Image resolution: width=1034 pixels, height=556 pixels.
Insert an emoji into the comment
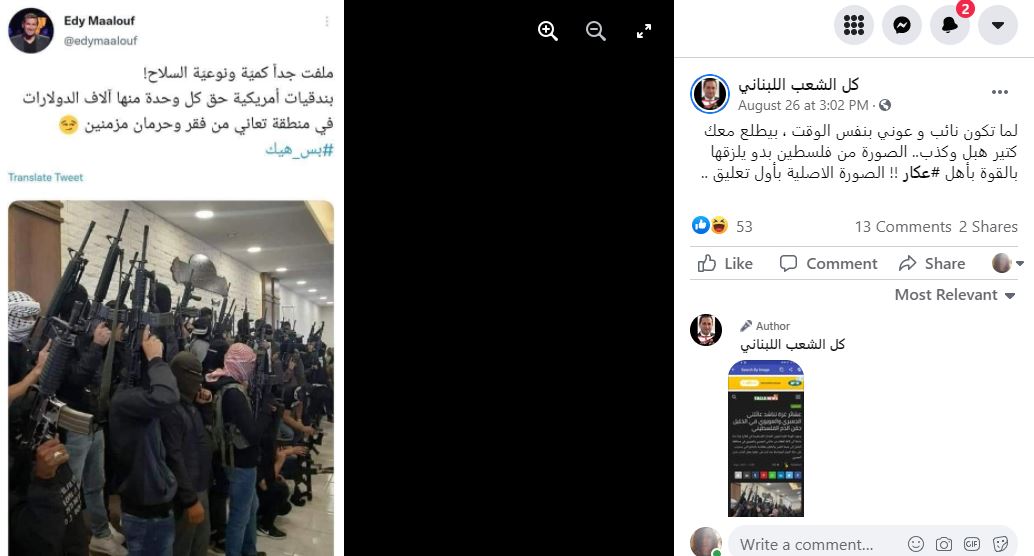[915, 544]
